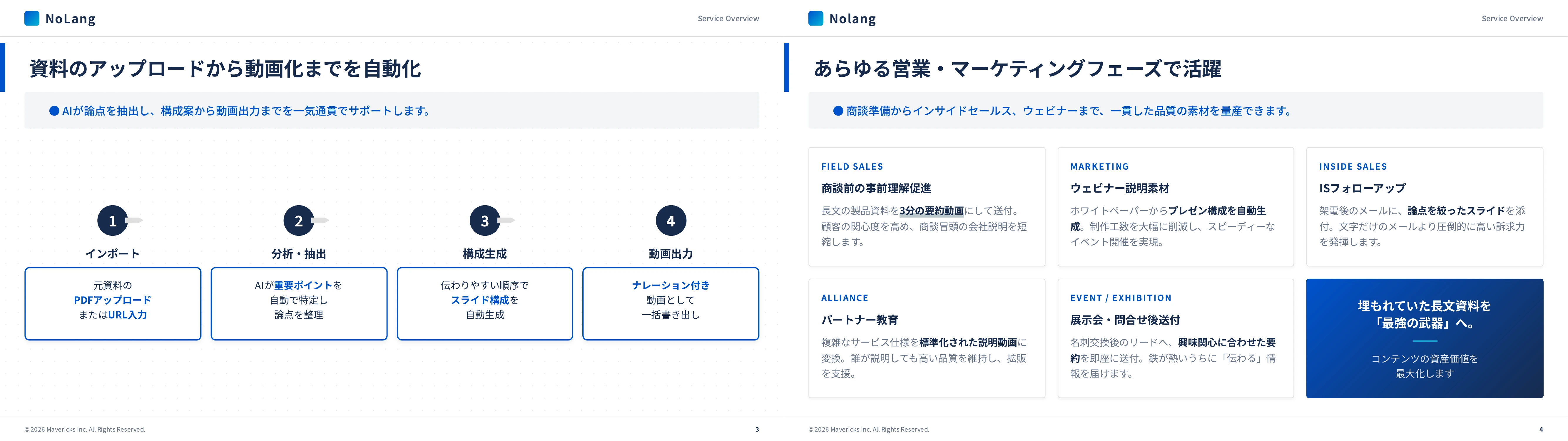Image resolution: width=1568 pixels, height=441 pixels.
Task: Click the bold phrase "論点を絞ったスライド"
Action: coord(1457,211)
